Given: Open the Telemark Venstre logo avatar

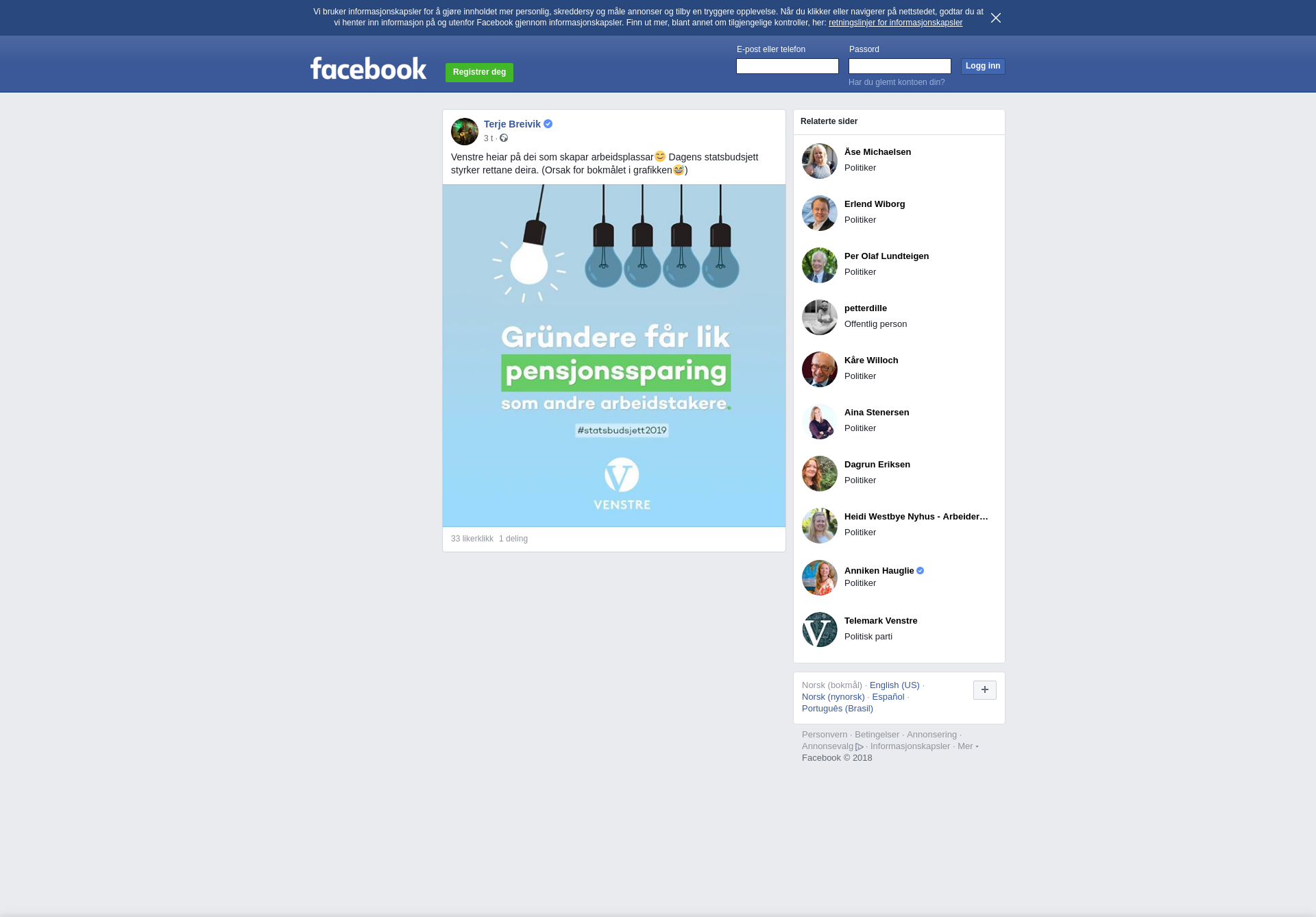Looking at the screenshot, I should [x=820, y=630].
